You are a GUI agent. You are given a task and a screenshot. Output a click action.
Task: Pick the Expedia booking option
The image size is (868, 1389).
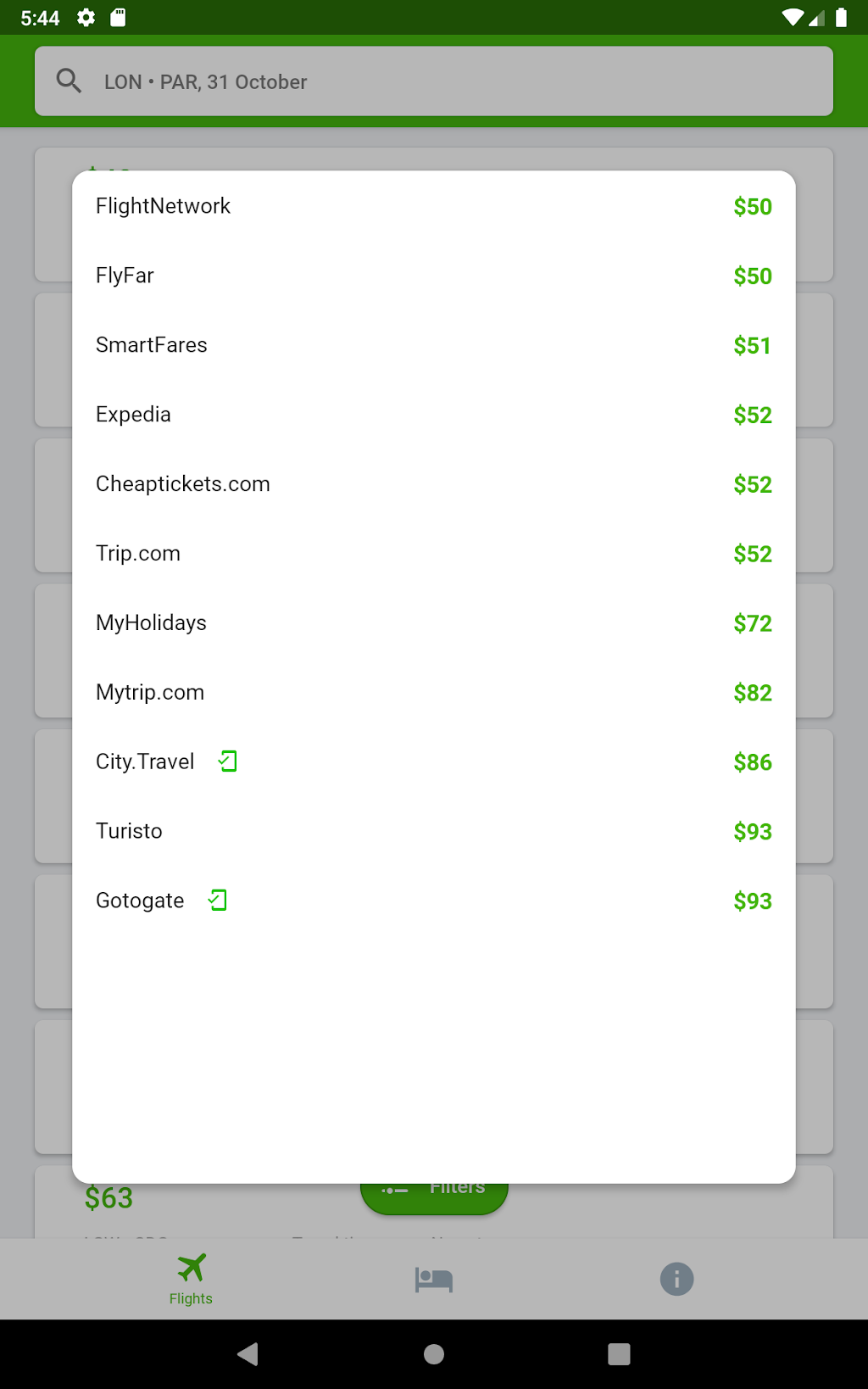[x=433, y=415]
